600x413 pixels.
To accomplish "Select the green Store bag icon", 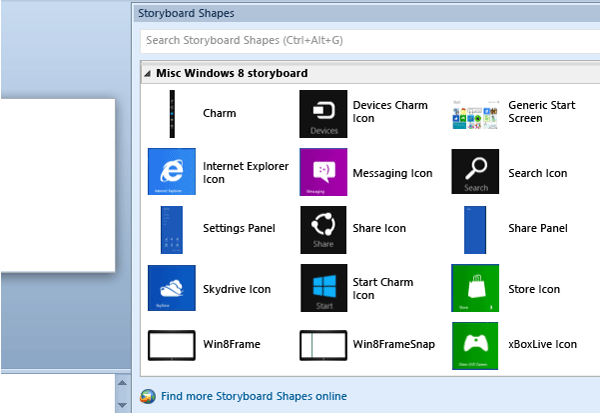I will tap(475, 288).
